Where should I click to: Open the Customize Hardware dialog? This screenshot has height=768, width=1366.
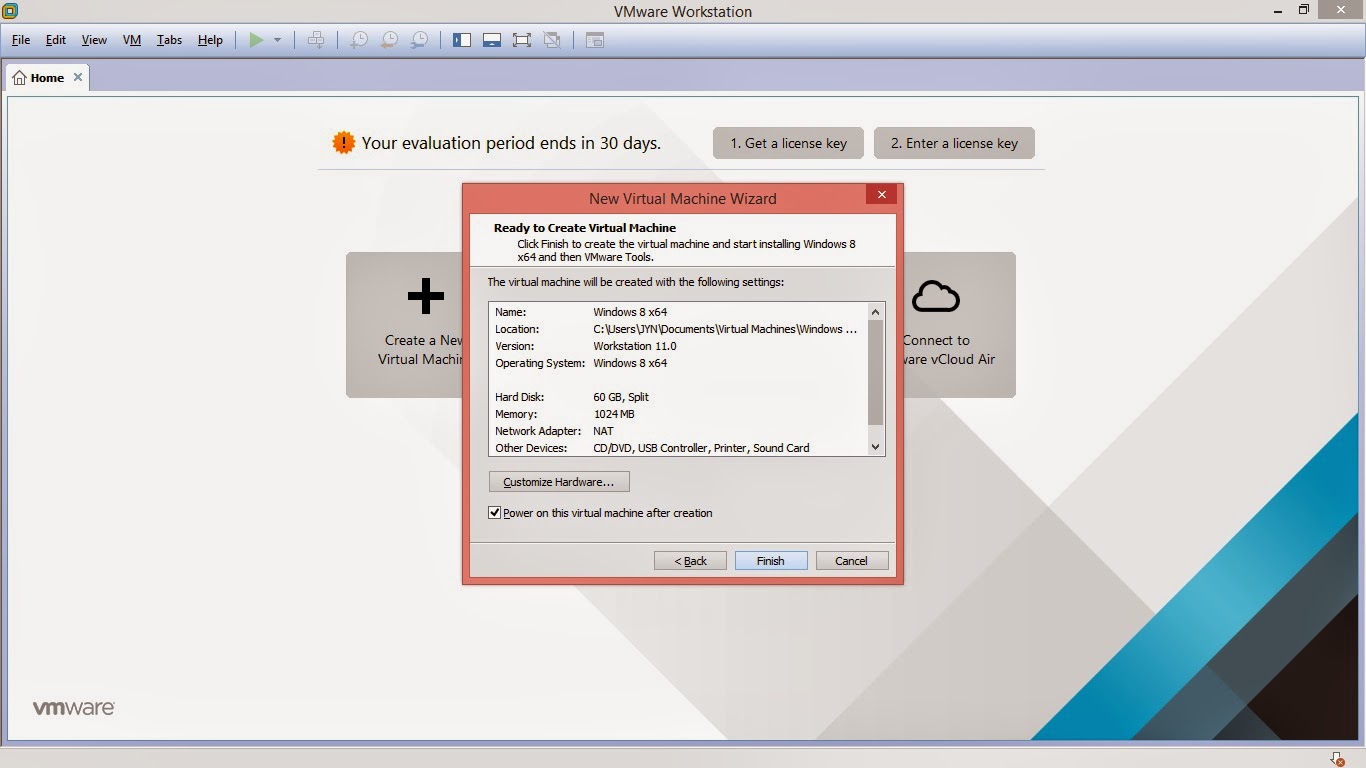tap(558, 481)
